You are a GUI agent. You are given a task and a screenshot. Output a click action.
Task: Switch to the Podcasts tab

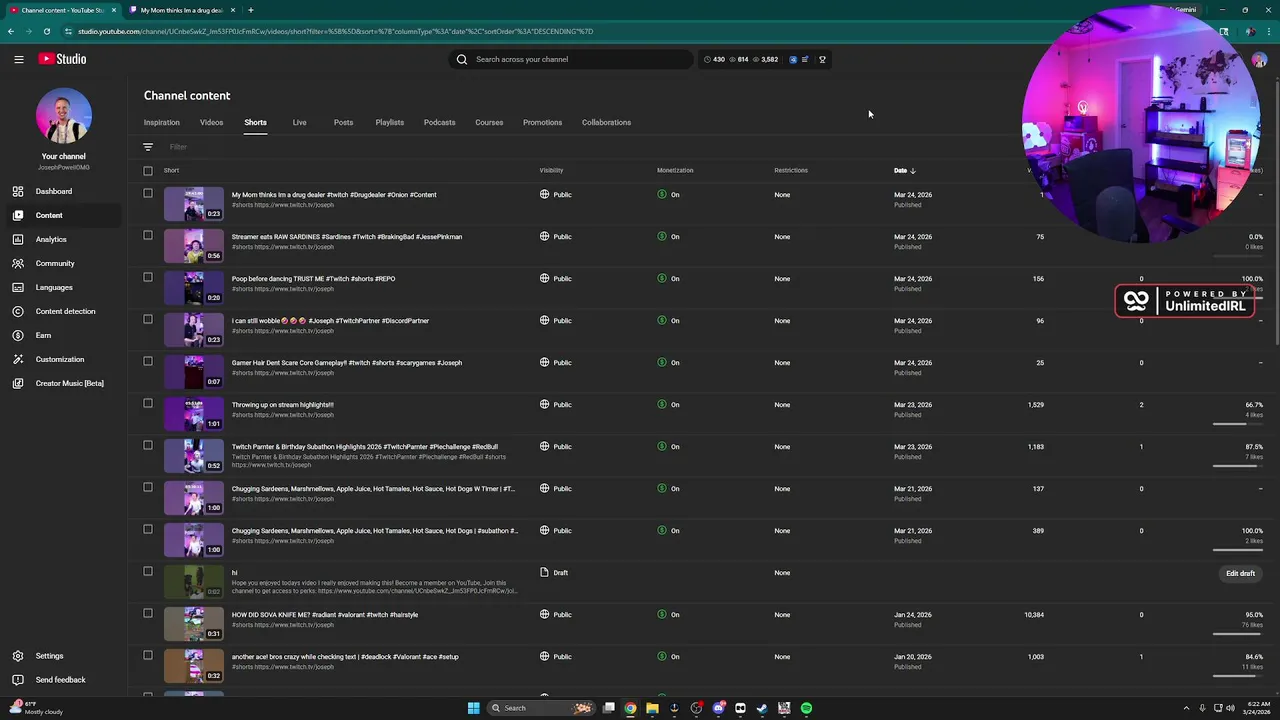click(x=439, y=122)
